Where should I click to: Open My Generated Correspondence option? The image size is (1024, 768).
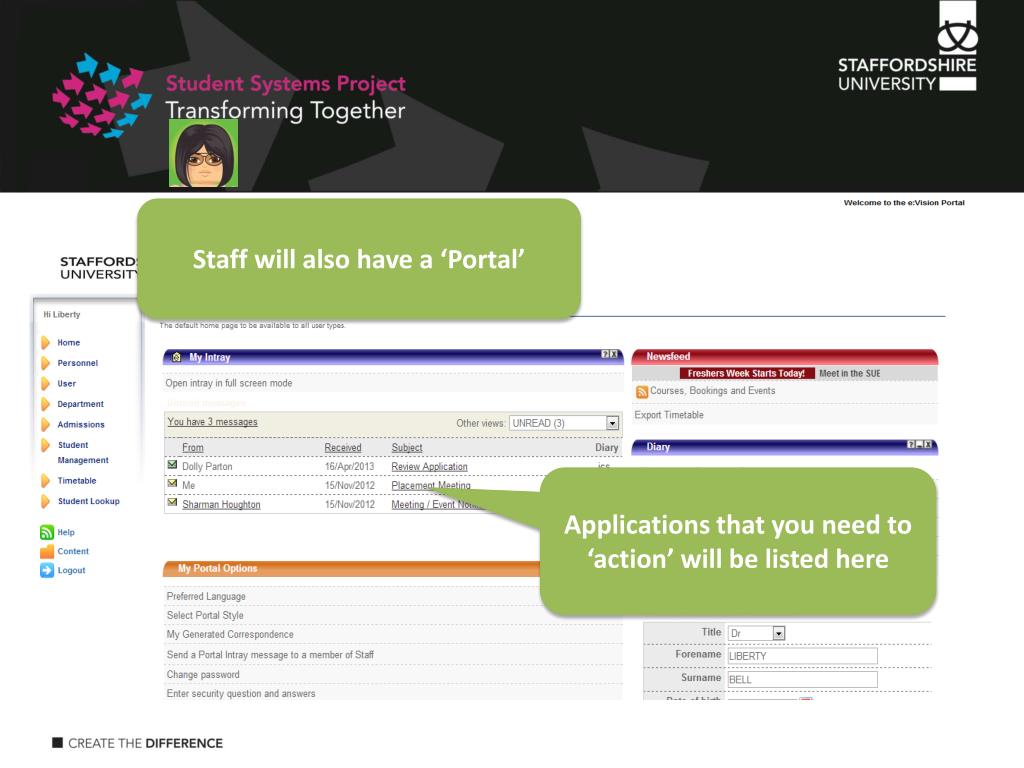[230, 634]
